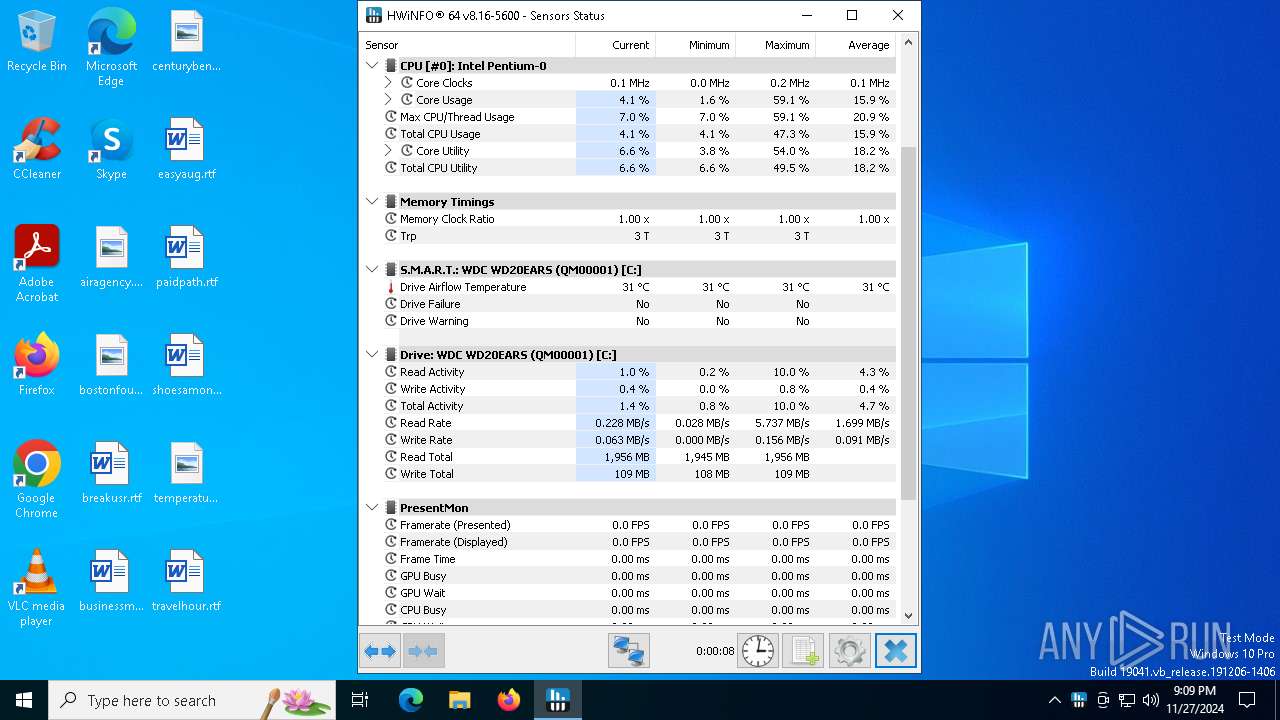The width and height of the screenshot is (1280, 720).
Task: Expand the Core Utility row
Action: [388, 151]
